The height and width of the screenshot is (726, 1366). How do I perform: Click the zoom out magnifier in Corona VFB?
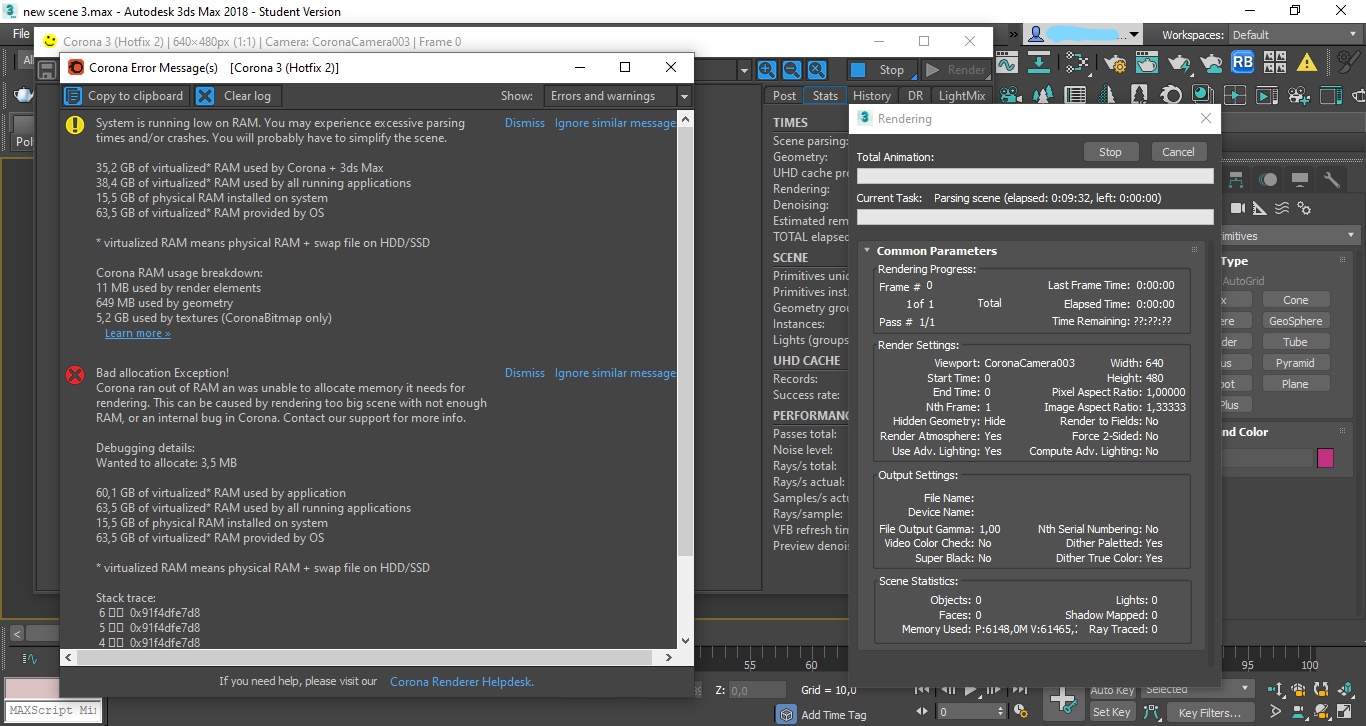click(x=792, y=70)
